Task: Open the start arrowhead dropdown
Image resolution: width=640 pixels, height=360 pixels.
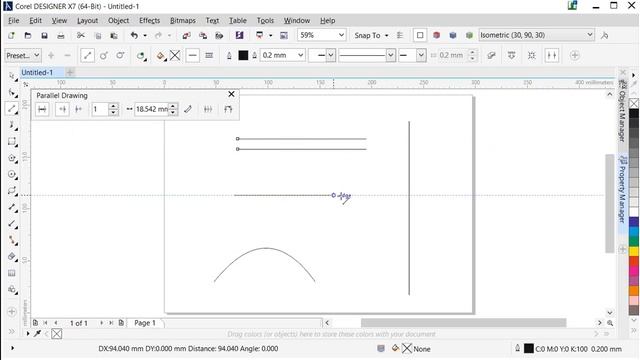Action: 330,56
